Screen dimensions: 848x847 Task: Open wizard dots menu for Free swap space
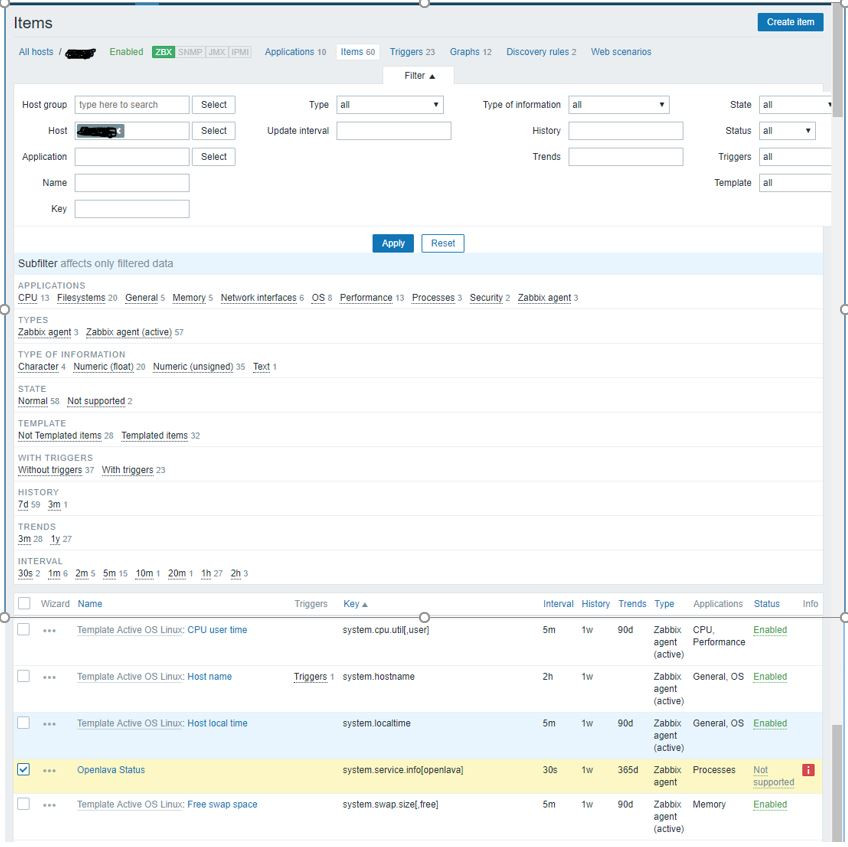49,805
